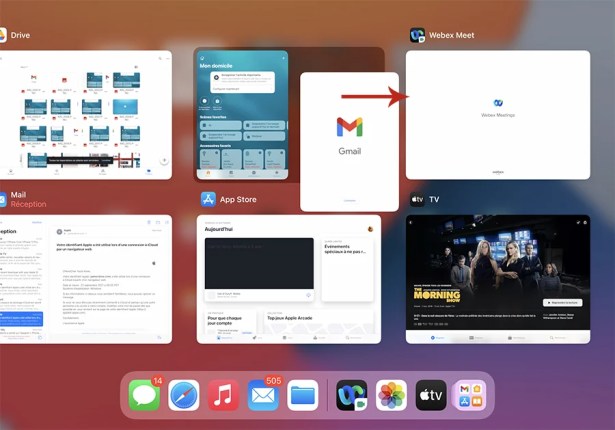Tap the Webex Meet app icon above its card

[x=417, y=35]
